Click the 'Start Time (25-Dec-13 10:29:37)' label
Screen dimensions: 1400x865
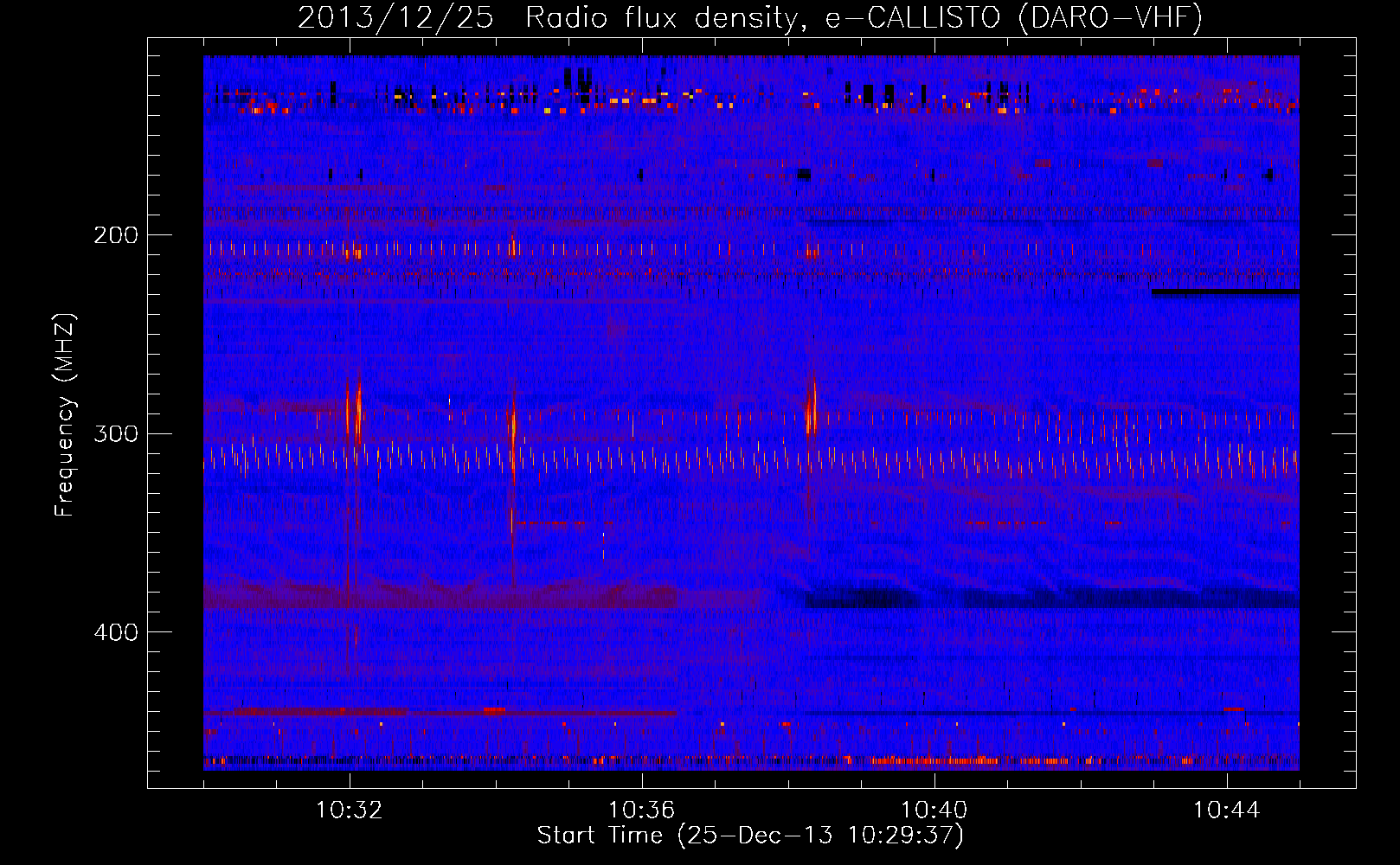click(750, 836)
